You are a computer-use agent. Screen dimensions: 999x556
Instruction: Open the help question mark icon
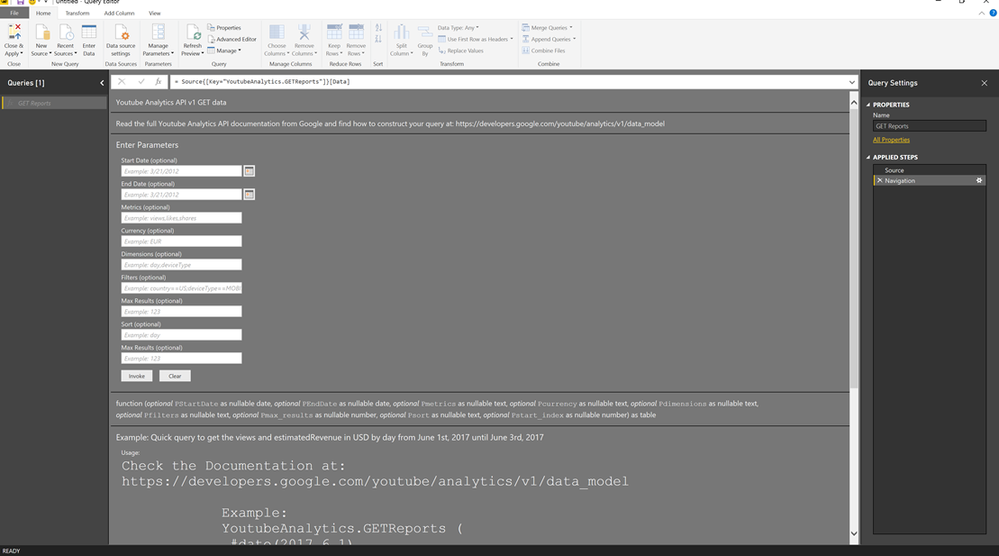993,13
